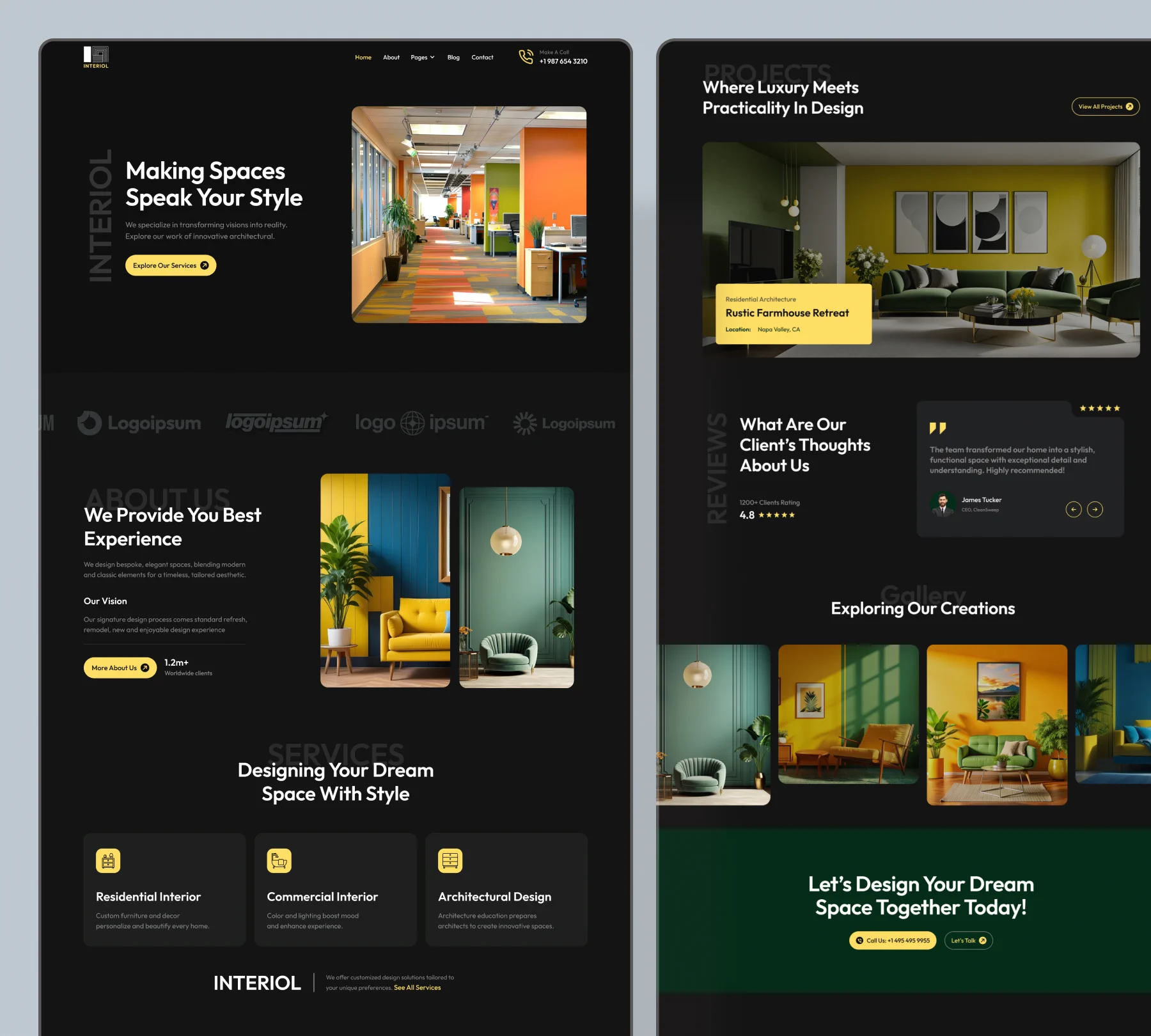Open the Residential Interior card title
The width and height of the screenshot is (1151, 1036).
148,897
